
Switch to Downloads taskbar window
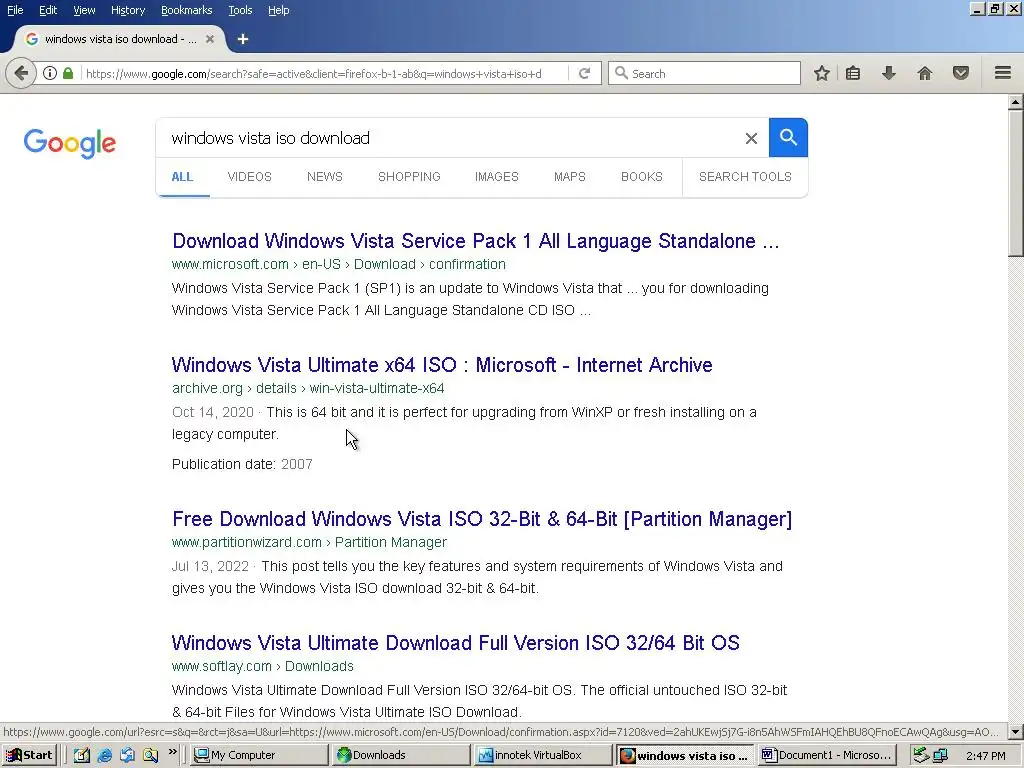click(x=400, y=755)
